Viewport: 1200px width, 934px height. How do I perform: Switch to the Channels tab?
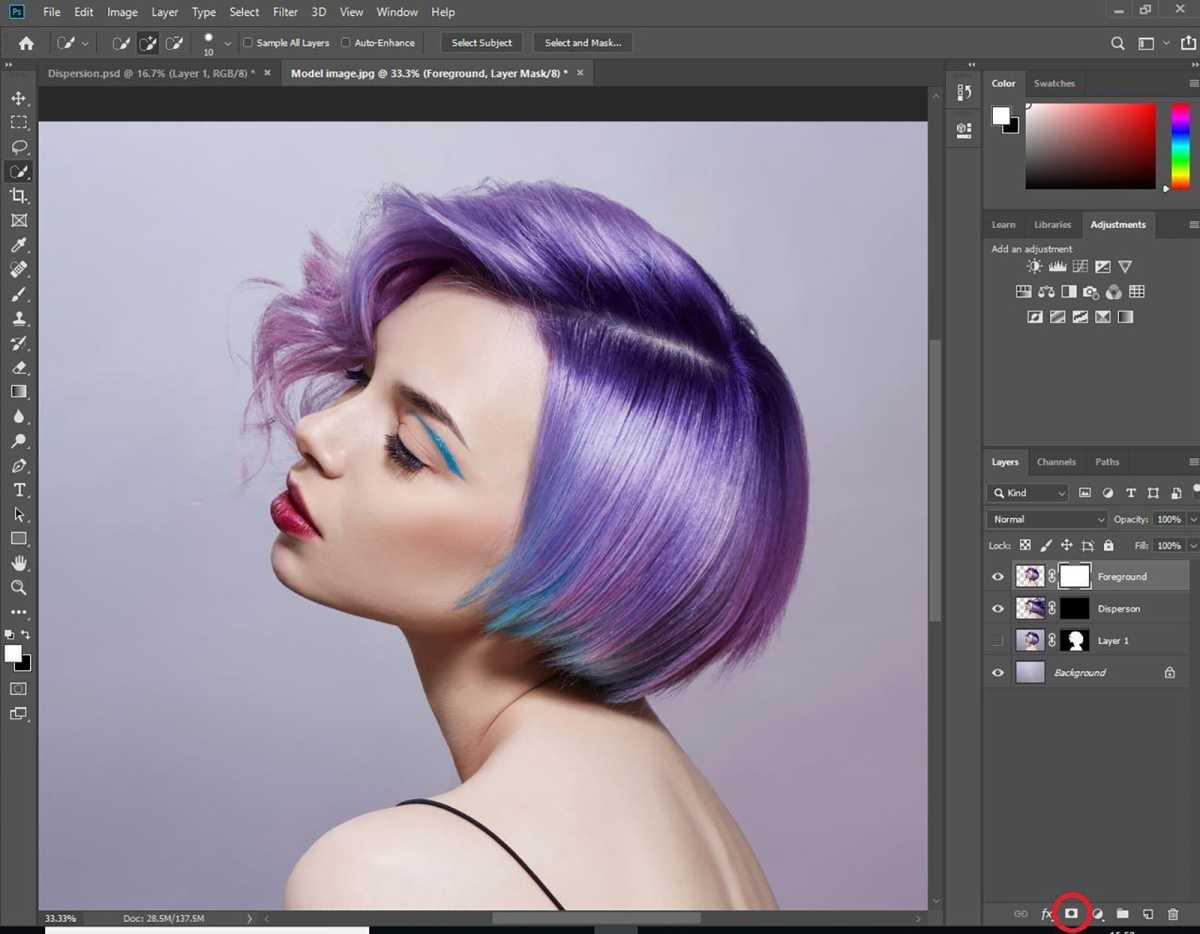coord(1056,461)
